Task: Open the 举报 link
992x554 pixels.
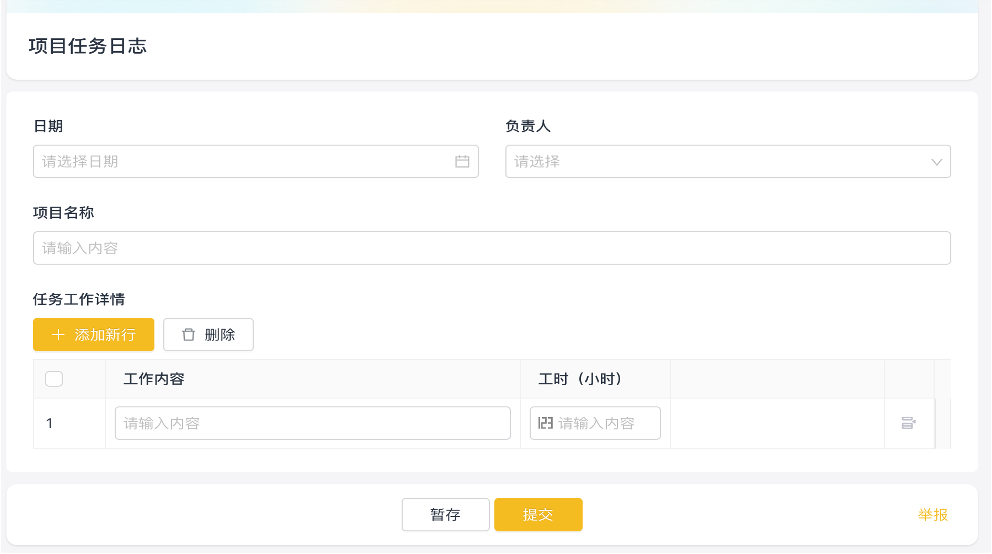Action: [x=932, y=515]
